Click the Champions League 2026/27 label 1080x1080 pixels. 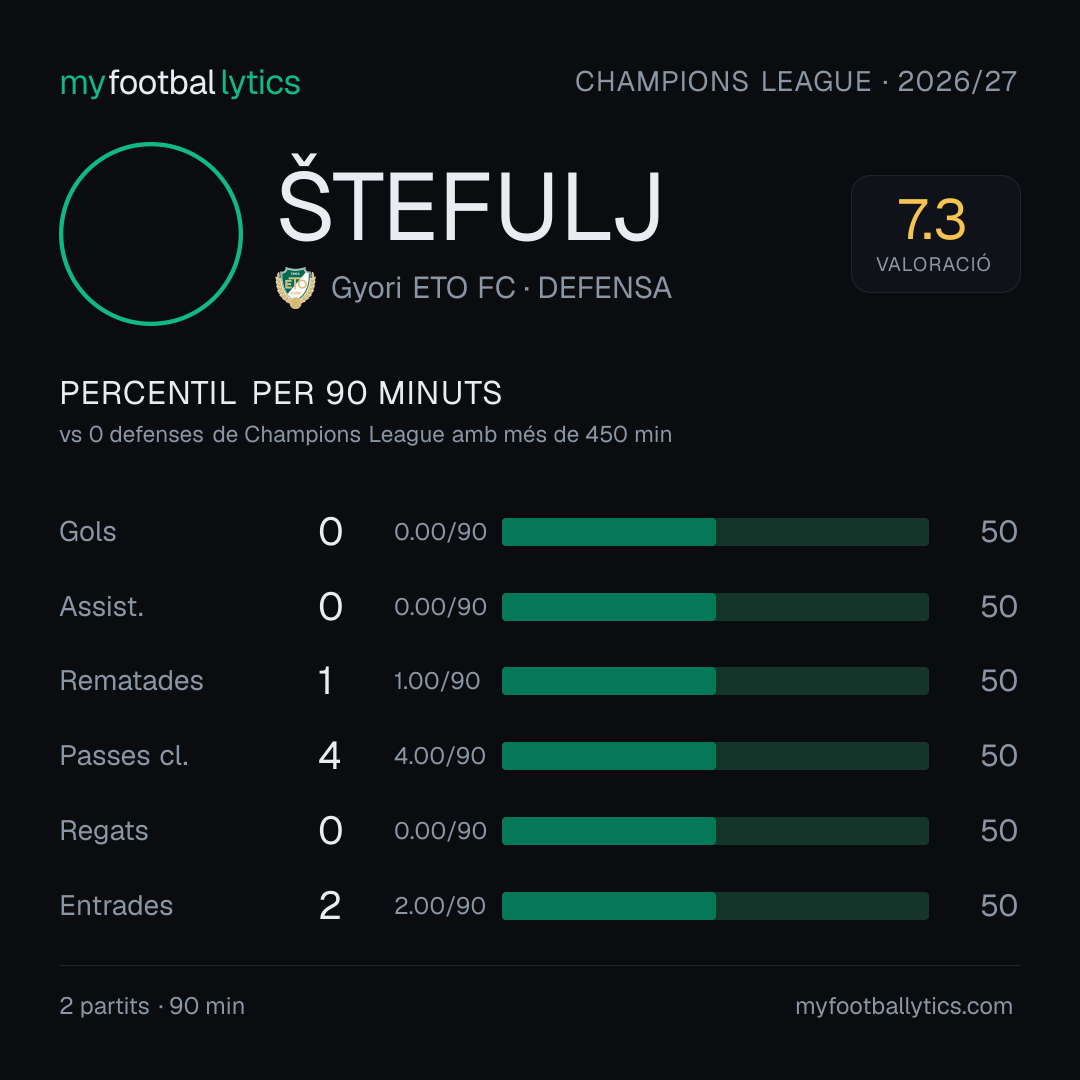pos(796,81)
